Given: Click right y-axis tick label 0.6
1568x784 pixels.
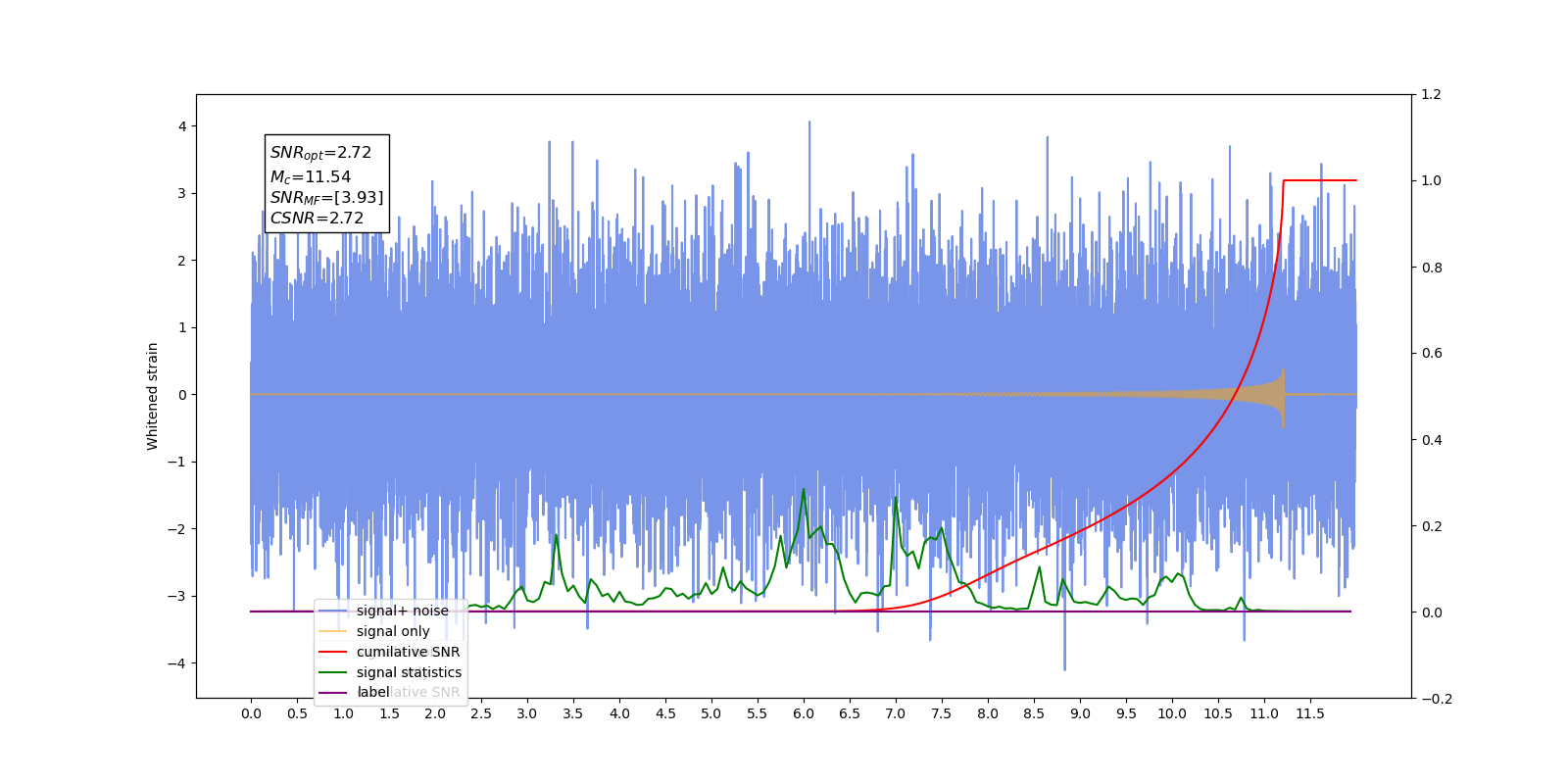Looking at the screenshot, I should (x=1431, y=353).
